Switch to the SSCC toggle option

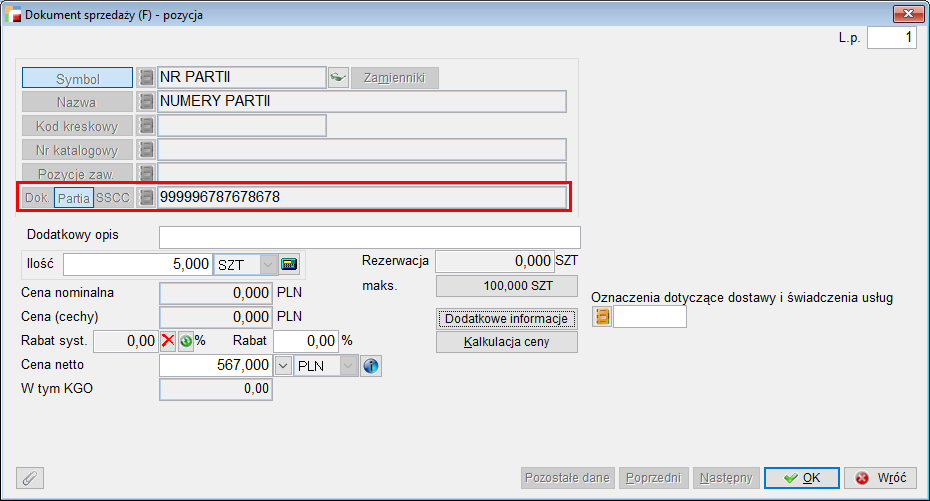(x=113, y=198)
